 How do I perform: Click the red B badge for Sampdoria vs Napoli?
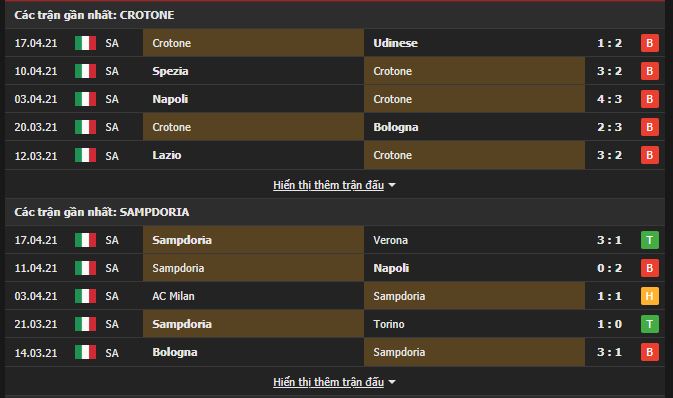pos(649,268)
